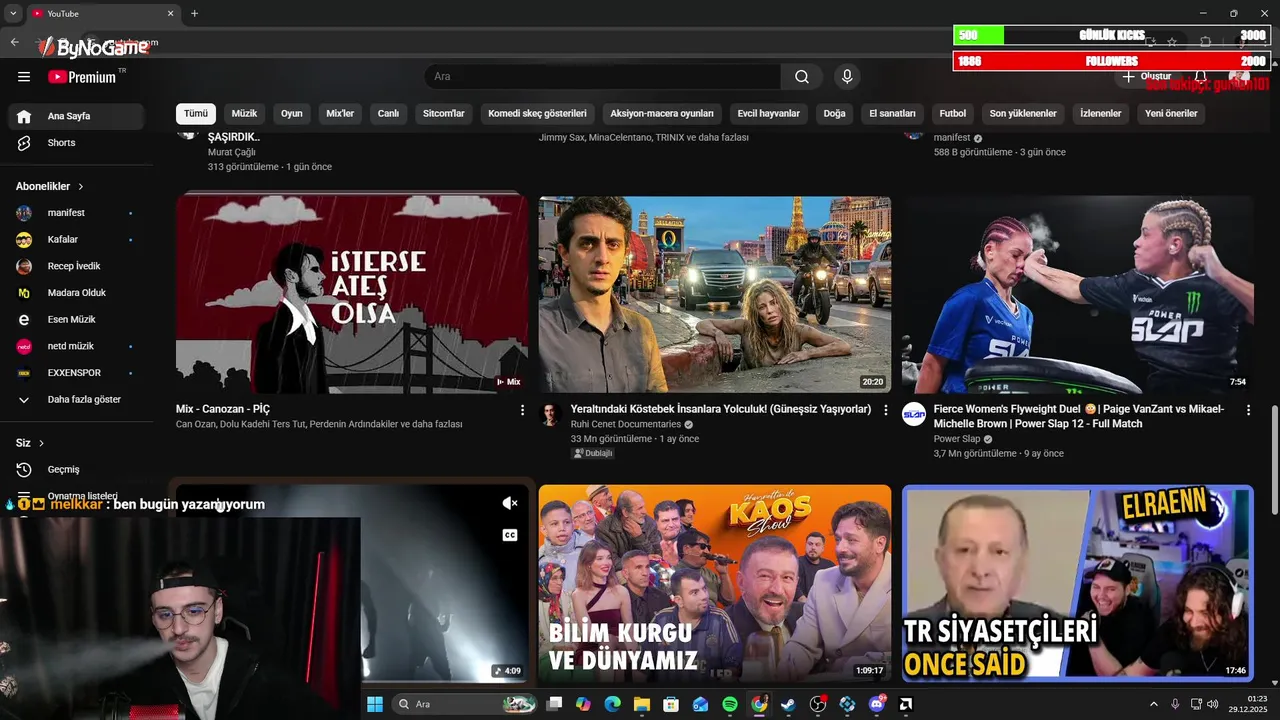Select the Mix'ler filter chip
1280x720 pixels.
pos(340,114)
